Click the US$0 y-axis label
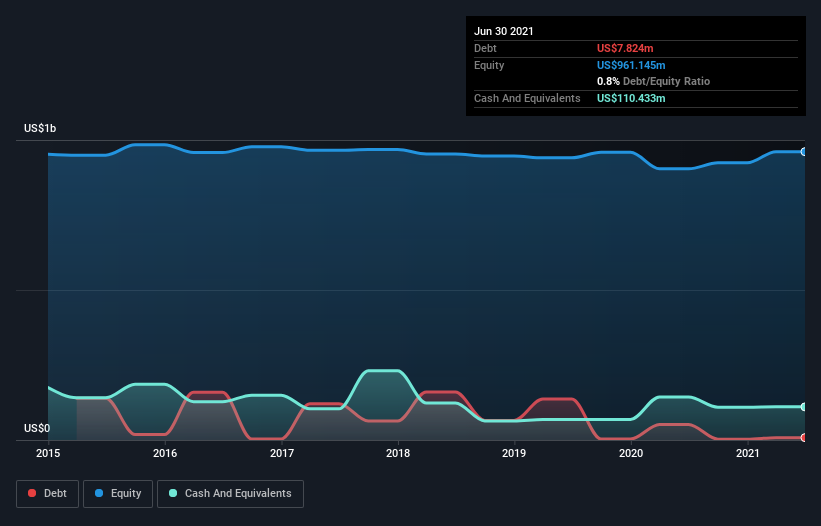821x526 pixels. [x=37, y=428]
